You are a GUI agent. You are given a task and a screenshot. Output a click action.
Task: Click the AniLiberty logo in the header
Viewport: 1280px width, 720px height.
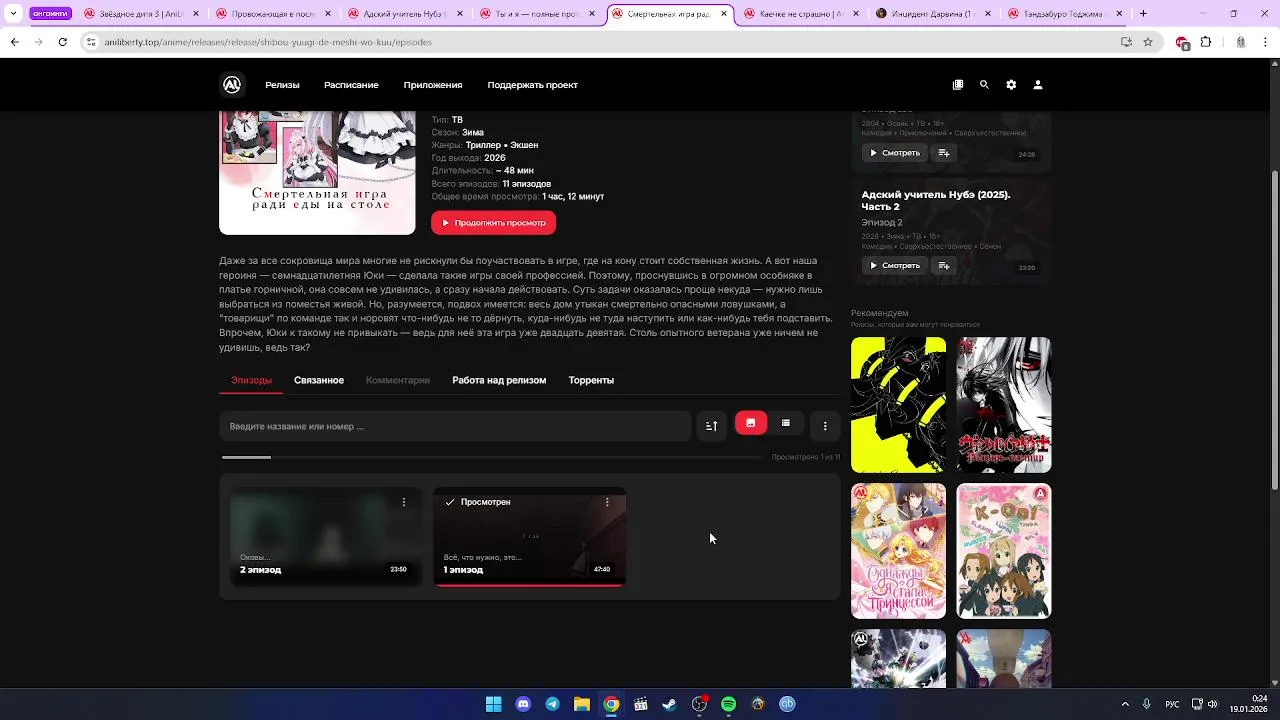(232, 85)
